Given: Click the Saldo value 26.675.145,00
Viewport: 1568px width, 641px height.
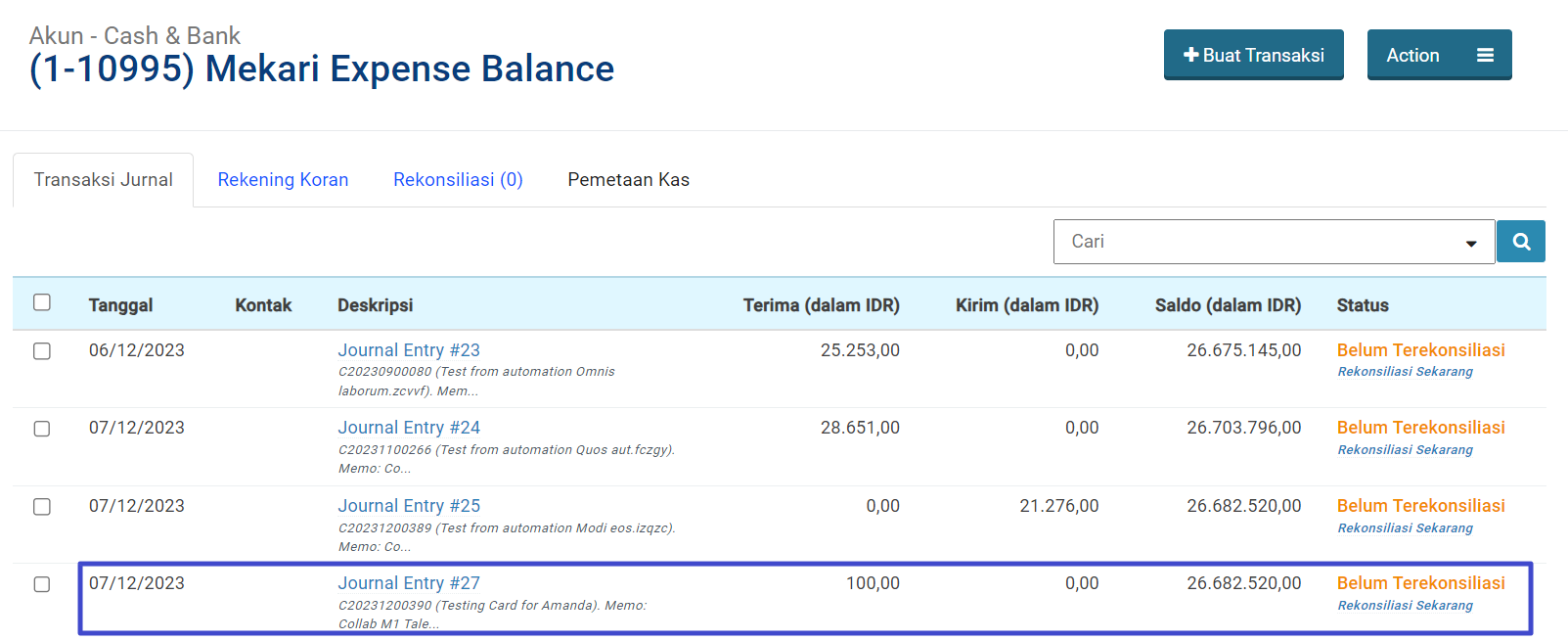Looking at the screenshot, I should (1244, 350).
